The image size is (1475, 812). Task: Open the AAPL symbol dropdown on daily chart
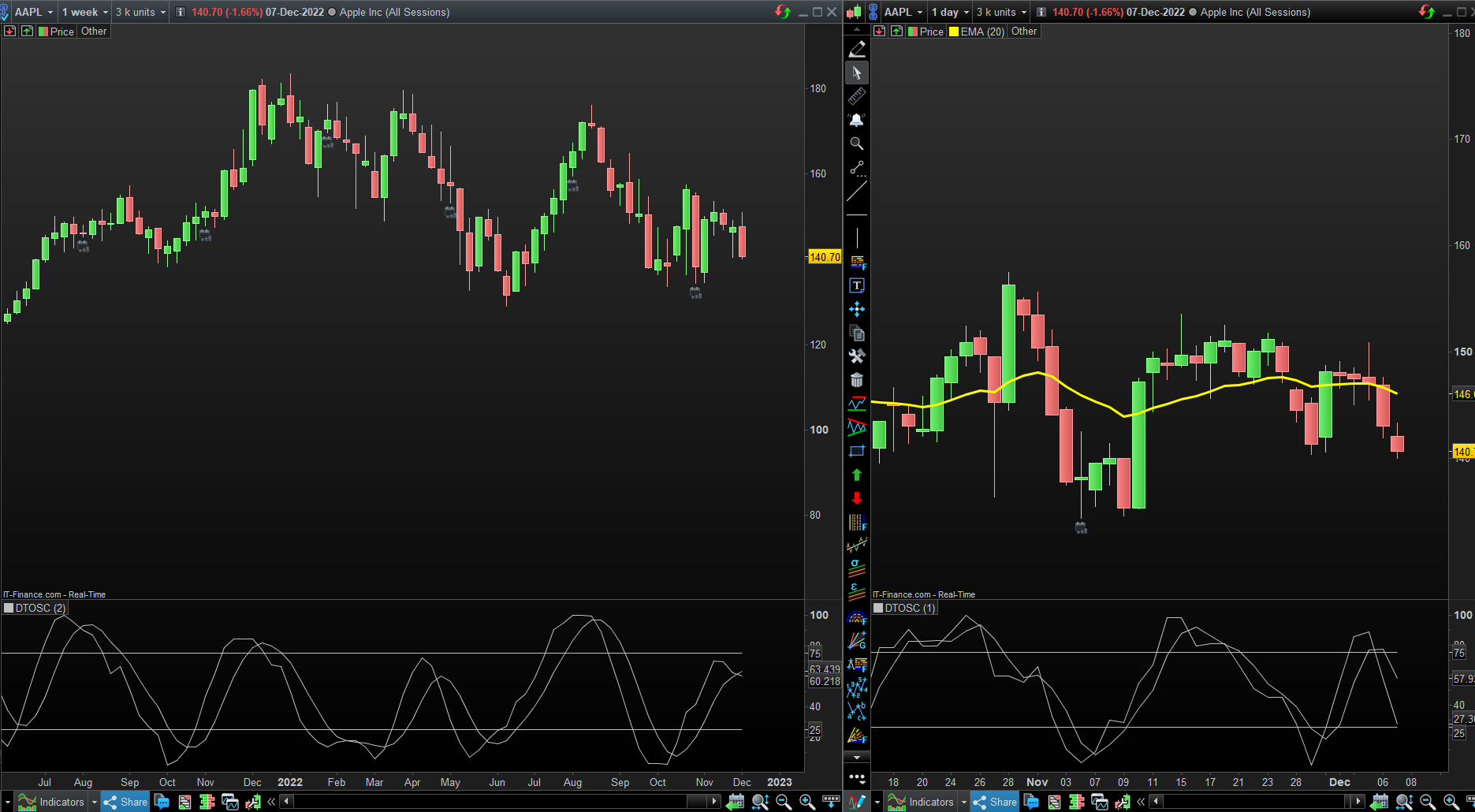coord(903,12)
